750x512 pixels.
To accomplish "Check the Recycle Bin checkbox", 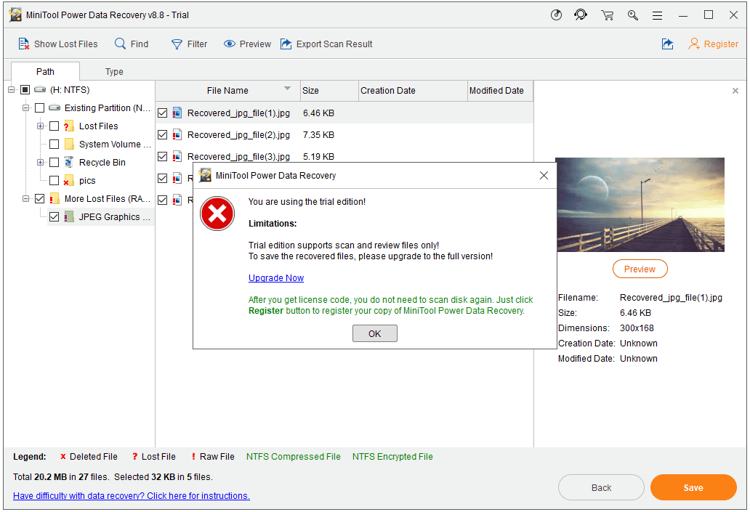I will [54, 162].
